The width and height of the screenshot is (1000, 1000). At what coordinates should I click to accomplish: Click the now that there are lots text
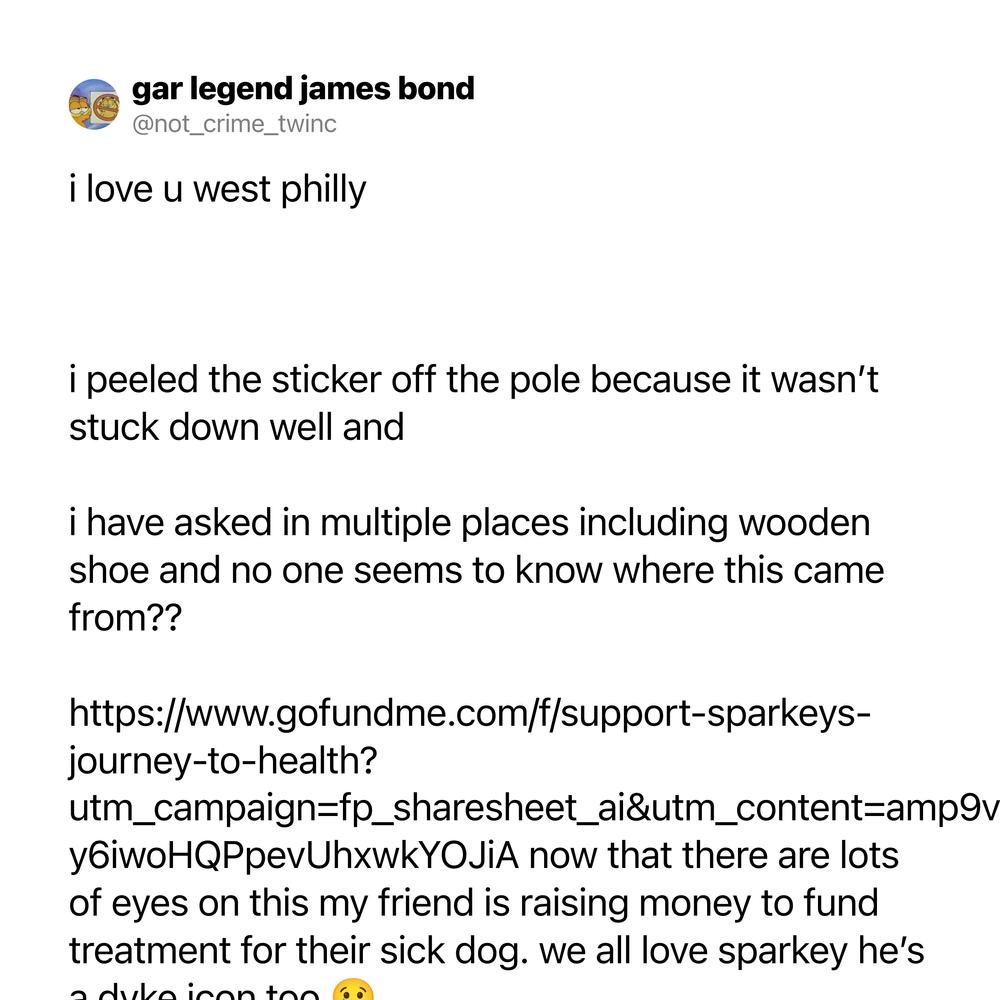(714, 856)
